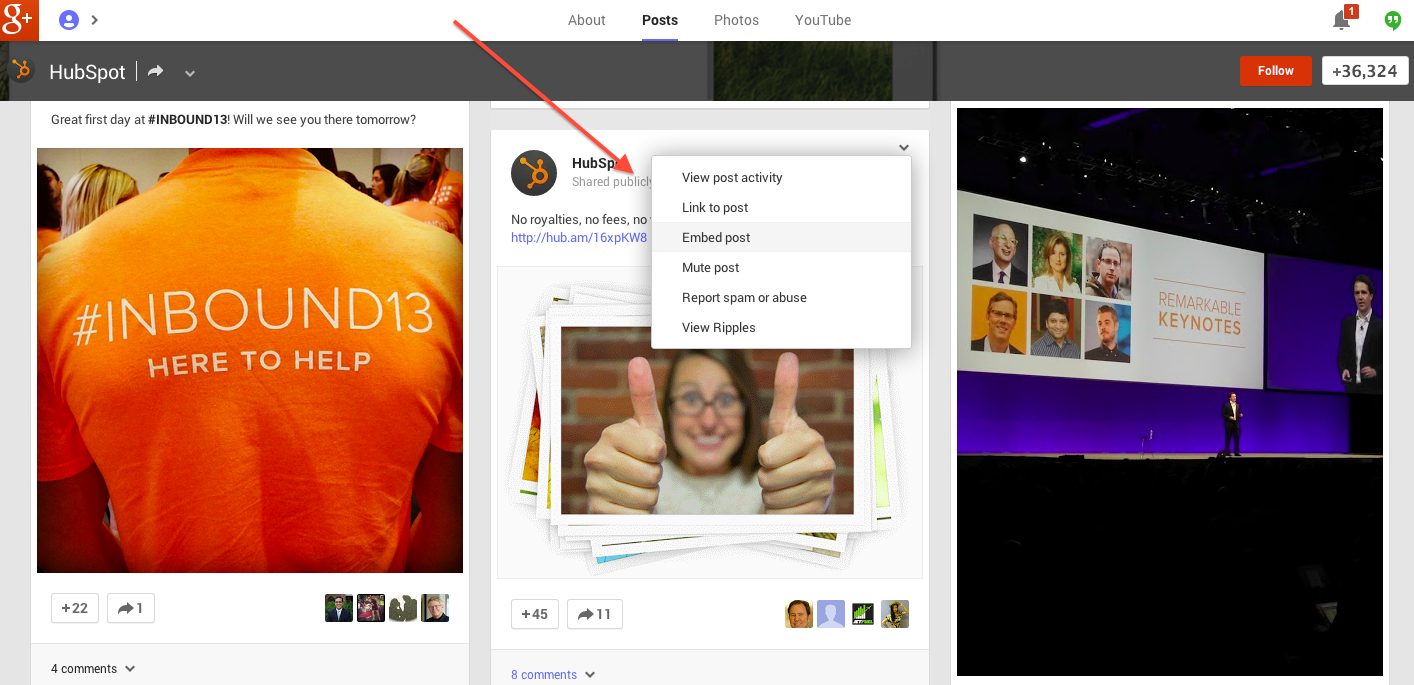Open your profile icon in the top bar
The image size is (1414, 685).
68,19
